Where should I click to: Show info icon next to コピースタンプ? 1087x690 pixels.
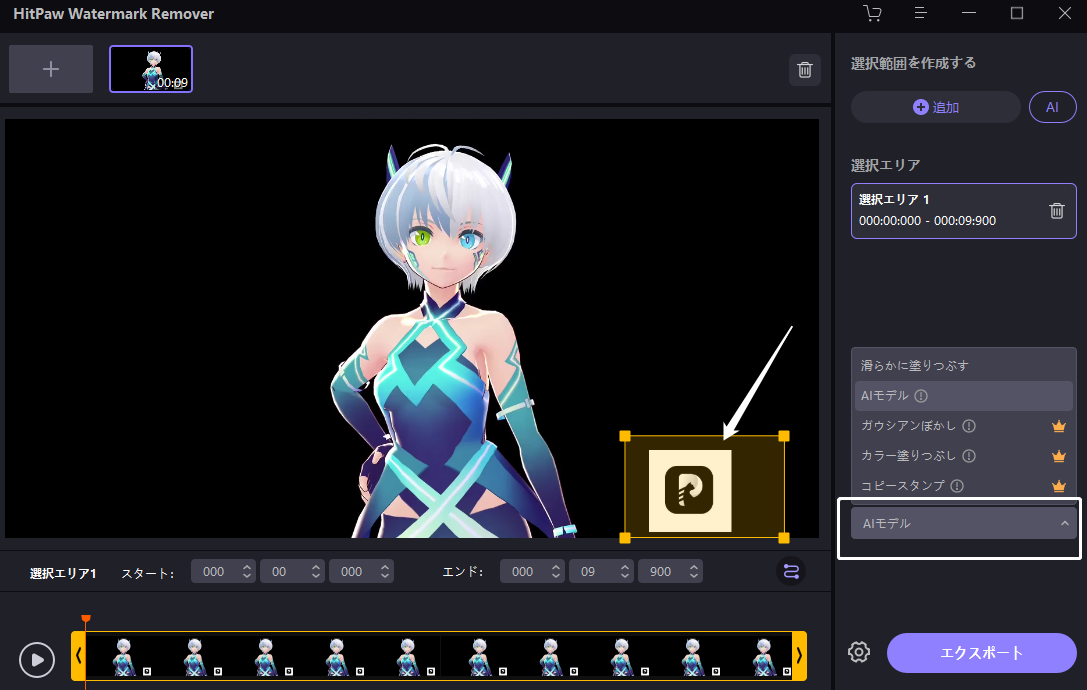(x=957, y=486)
